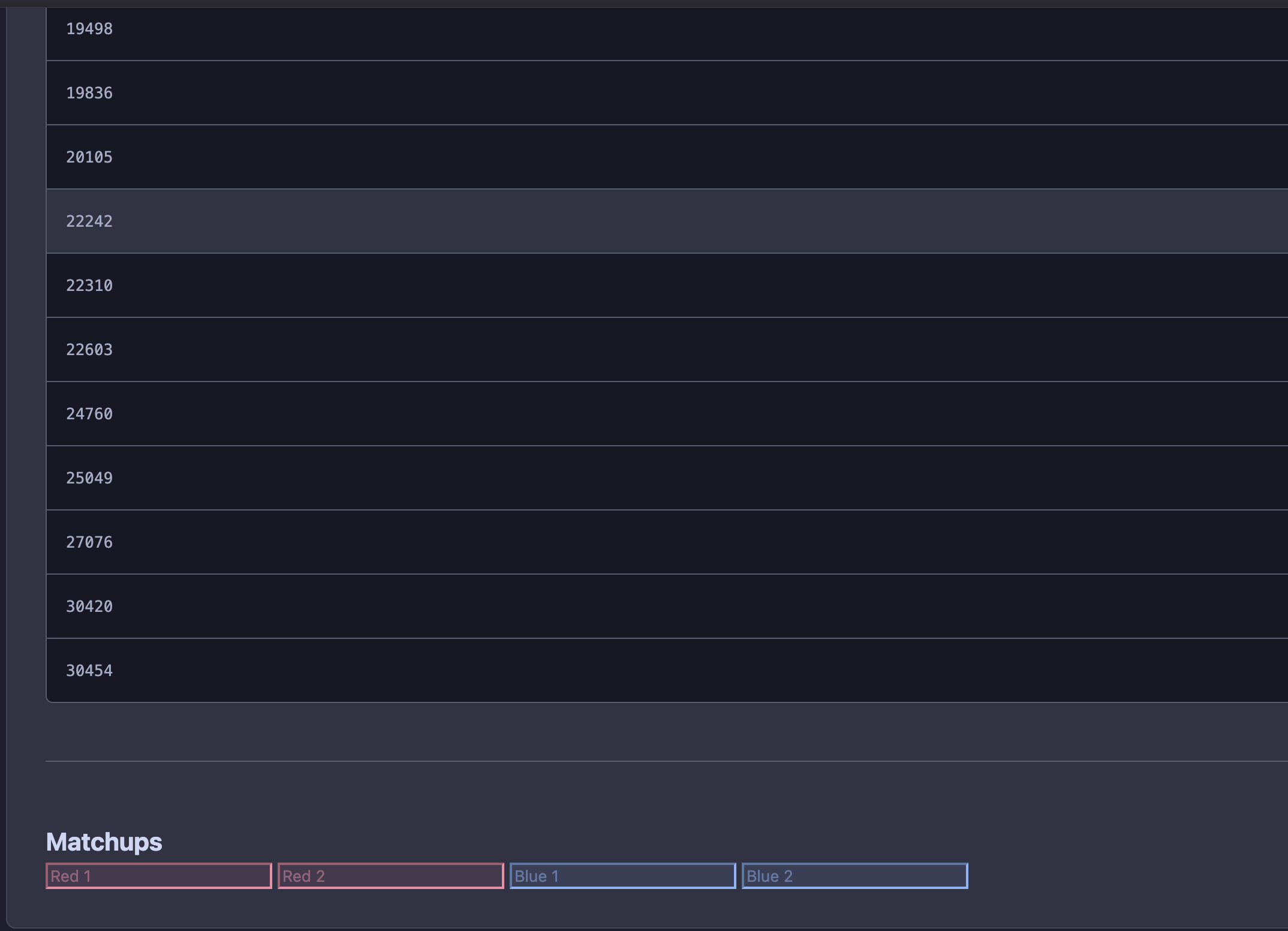
Task: Click the Matchups heading
Action: (x=104, y=842)
